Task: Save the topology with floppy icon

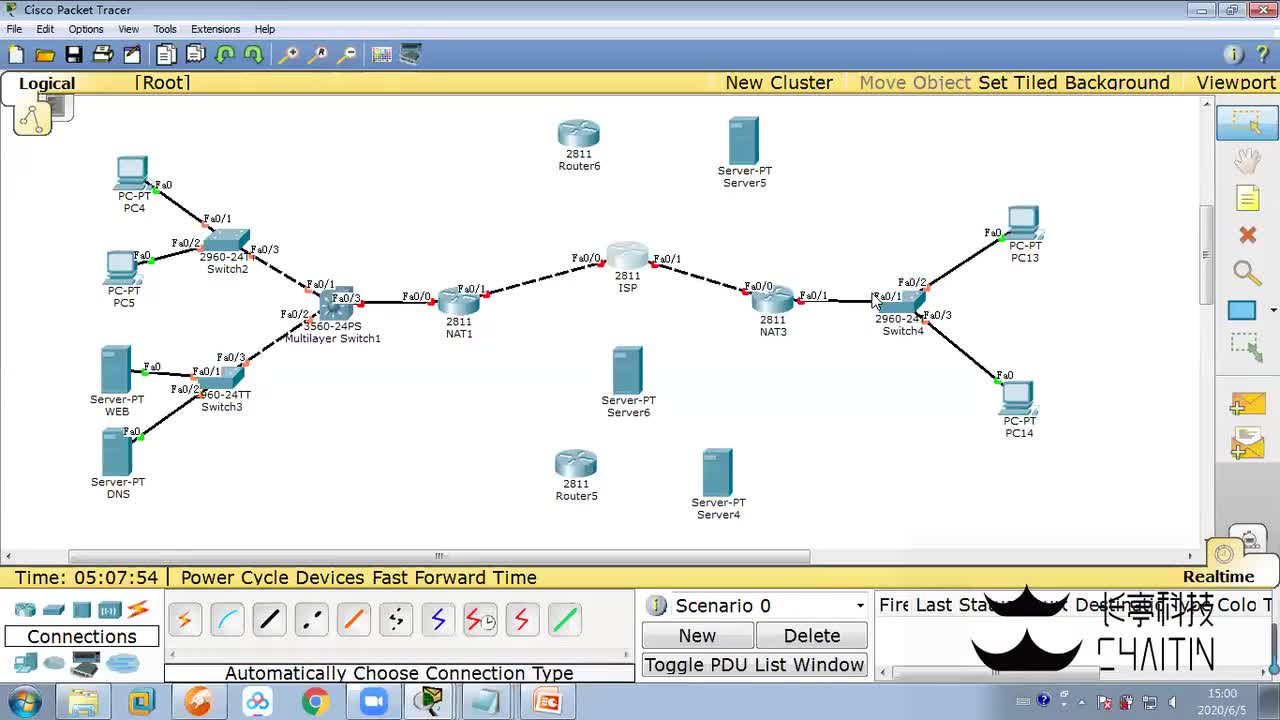Action: 74,55
